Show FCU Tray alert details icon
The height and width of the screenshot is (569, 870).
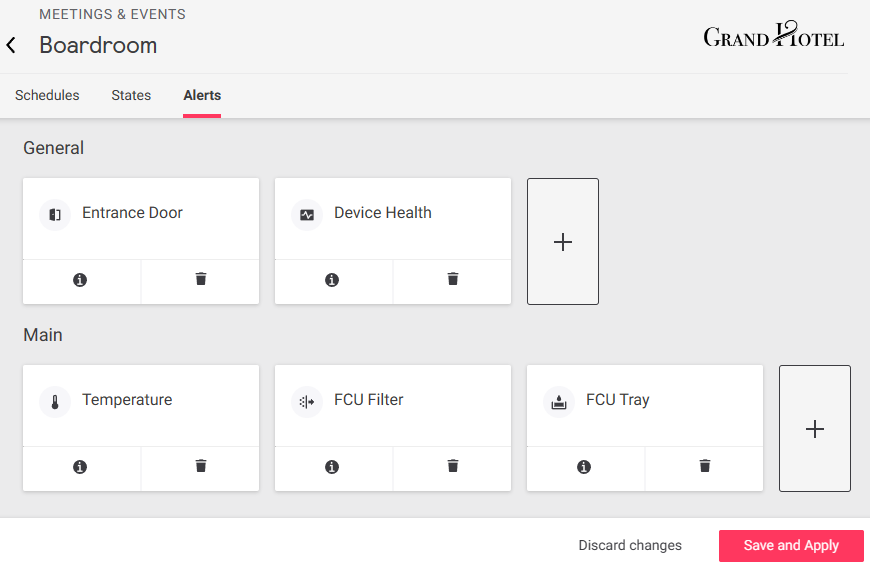(x=584, y=467)
